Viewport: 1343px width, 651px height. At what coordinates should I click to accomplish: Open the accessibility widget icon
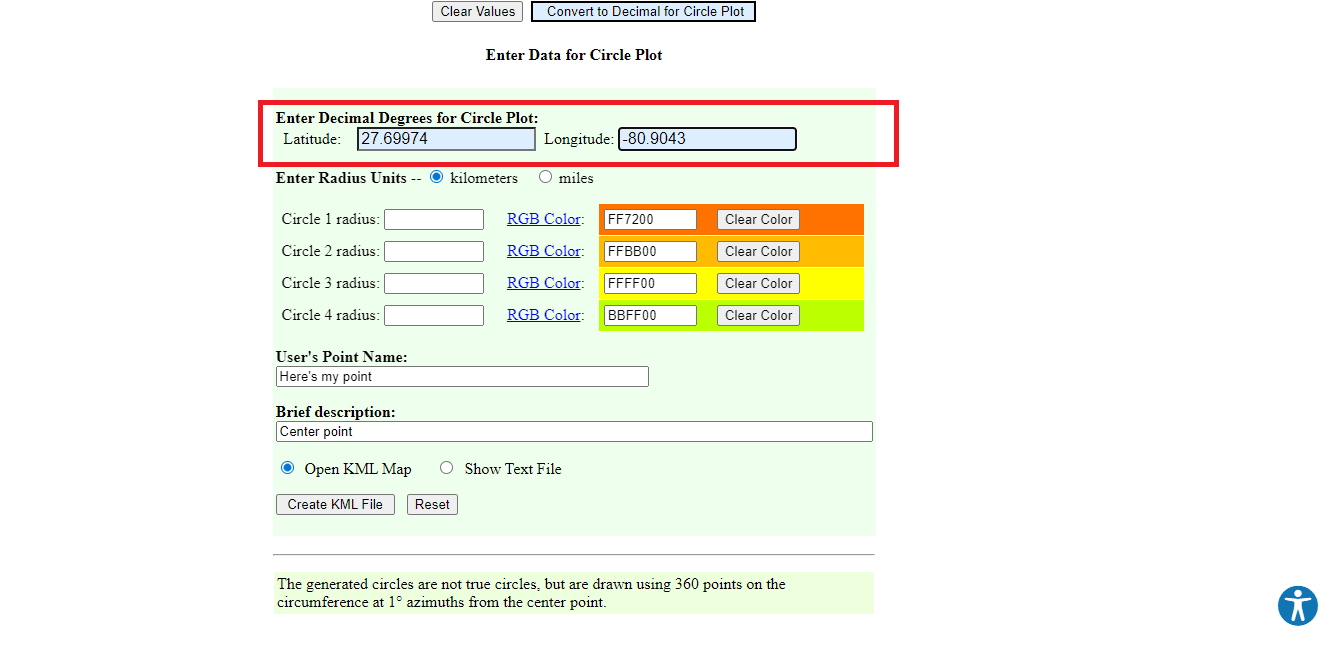(1297, 606)
